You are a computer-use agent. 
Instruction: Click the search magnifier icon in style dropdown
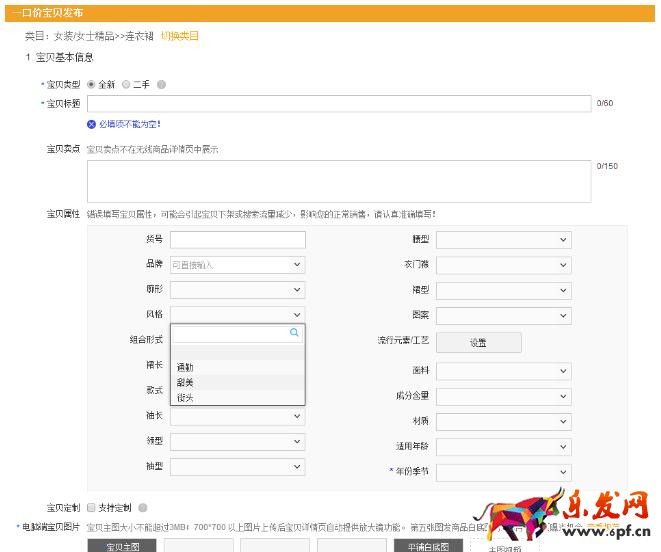[x=294, y=333]
